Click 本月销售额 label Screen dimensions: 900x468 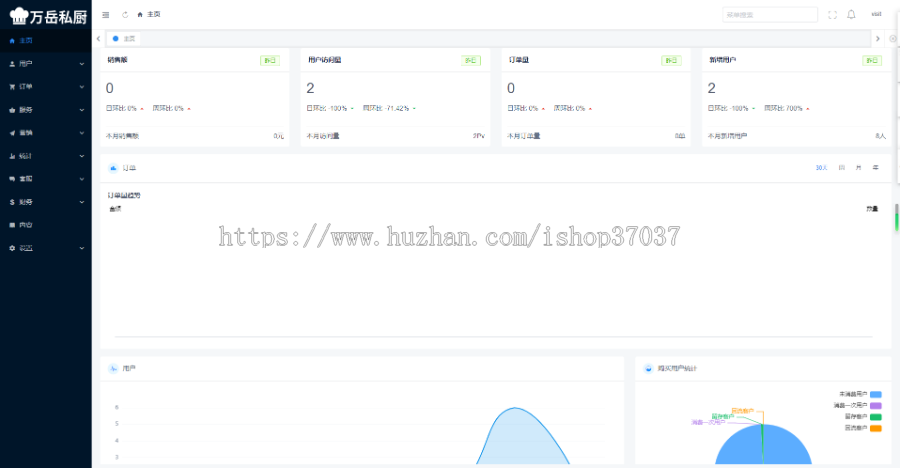[122, 136]
